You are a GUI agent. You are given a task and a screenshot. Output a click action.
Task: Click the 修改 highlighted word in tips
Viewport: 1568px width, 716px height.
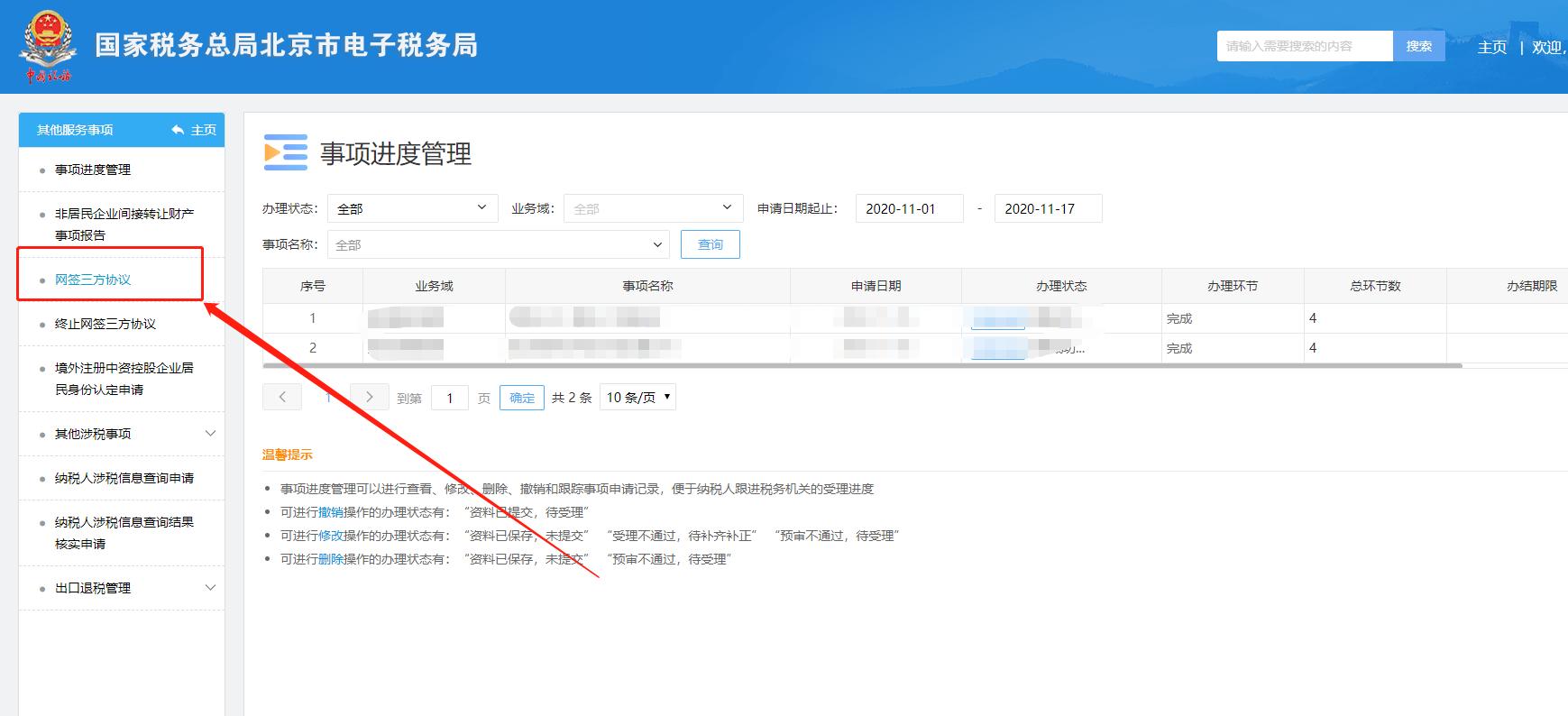click(331, 536)
